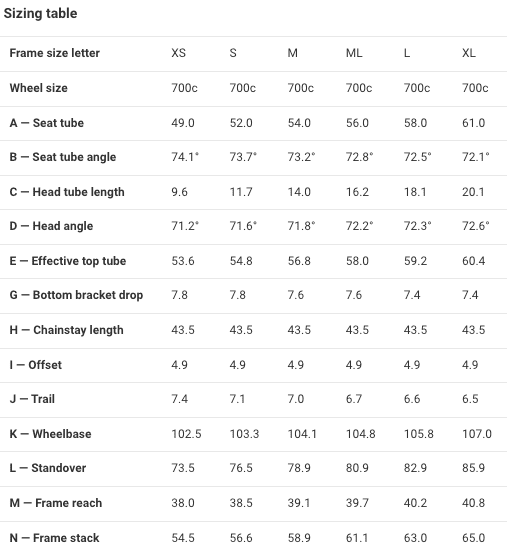Click the N — Frame stack label
This screenshot has width=507, height=553.
click(x=55, y=538)
